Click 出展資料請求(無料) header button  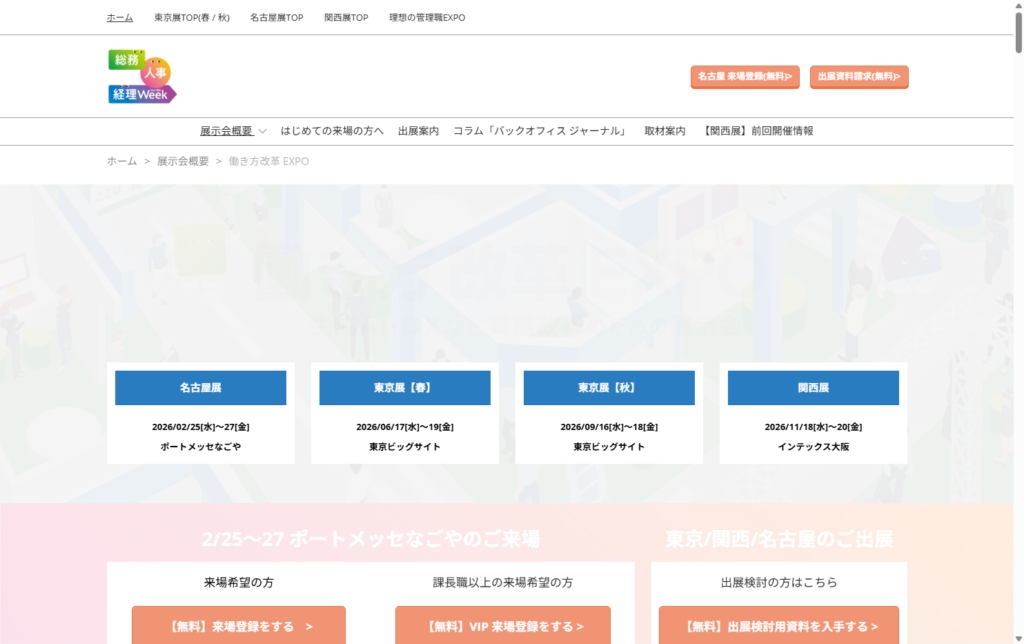pyautogui.click(x=858, y=76)
